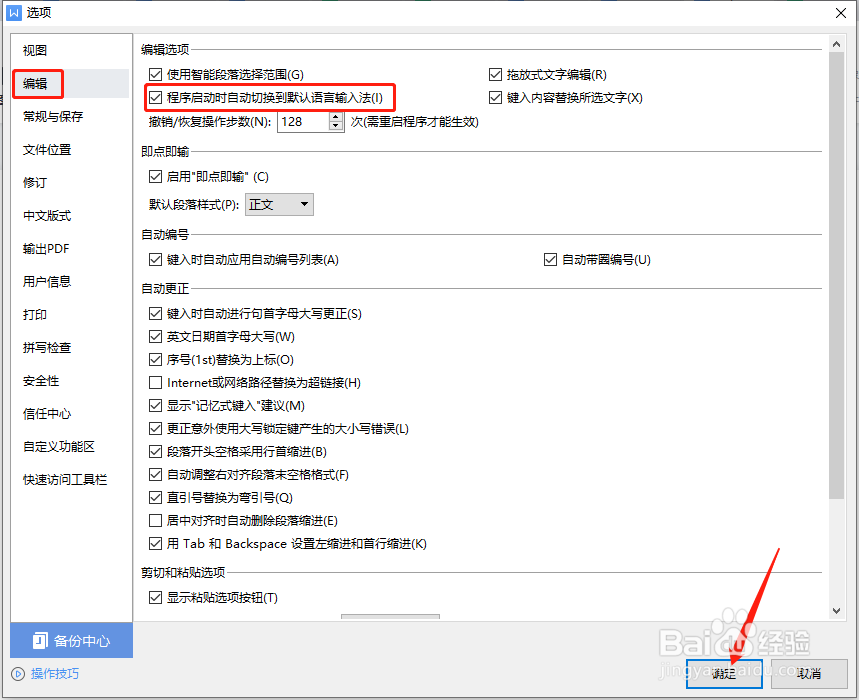Viewport: 859px width, 700px height.
Task: Click the undo steps number field
Action: 304,122
